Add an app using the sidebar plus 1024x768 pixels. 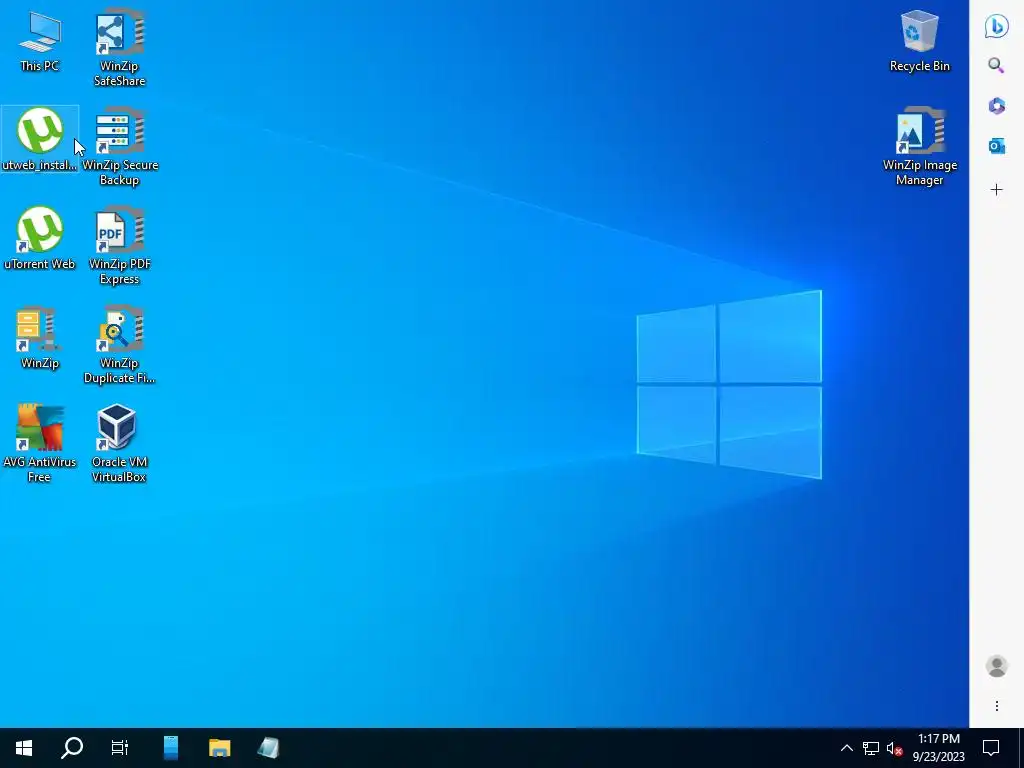[x=997, y=190]
